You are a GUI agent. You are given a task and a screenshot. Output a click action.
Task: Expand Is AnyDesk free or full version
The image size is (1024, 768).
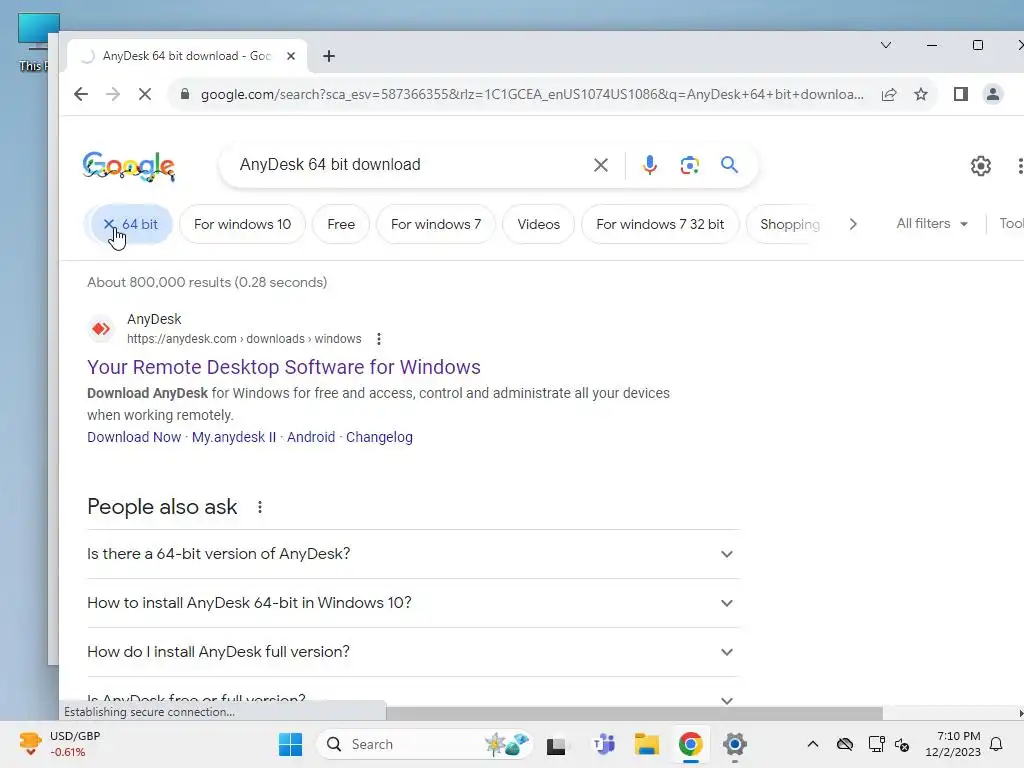(x=413, y=699)
